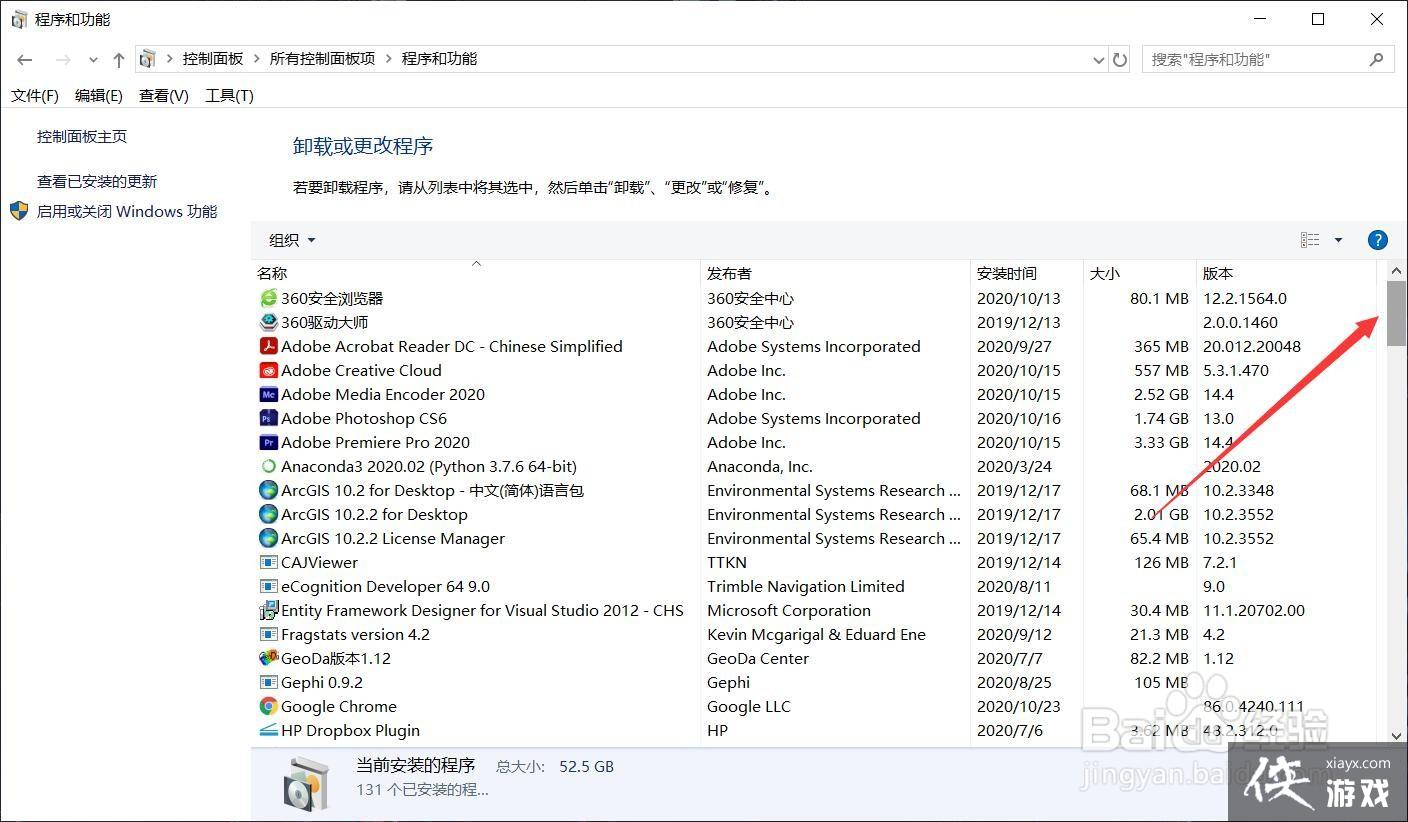Click the Adobe Premiere Pro 2020 icon

[268, 442]
